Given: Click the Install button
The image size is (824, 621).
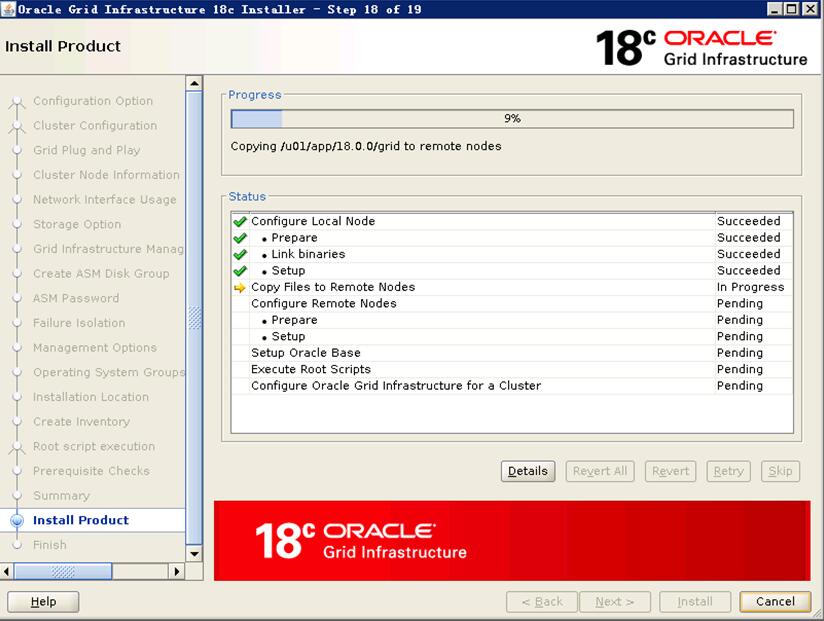Looking at the screenshot, I should (x=695, y=602).
